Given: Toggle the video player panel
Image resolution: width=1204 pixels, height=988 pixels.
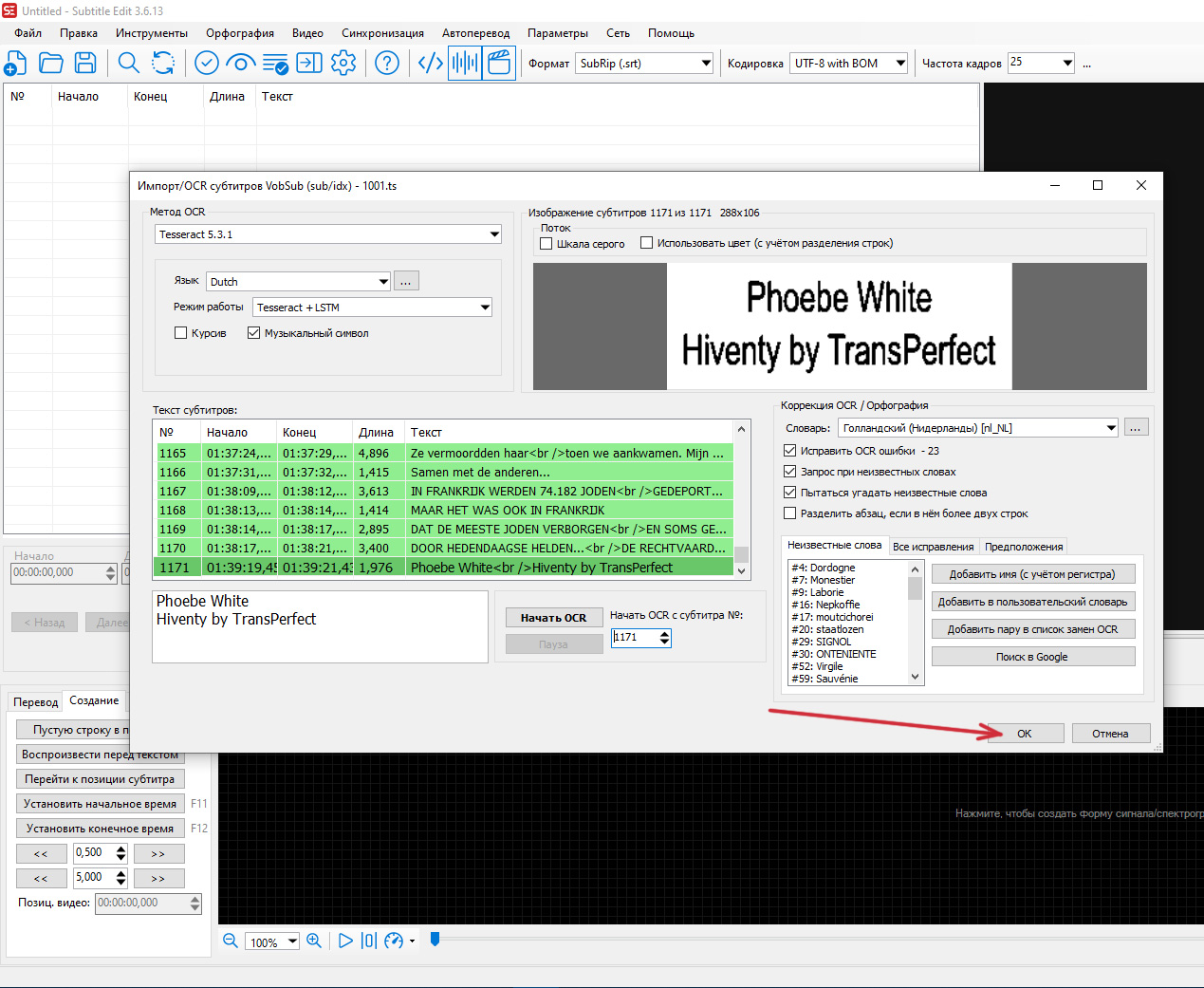Looking at the screenshot, I should coord(498,63).
